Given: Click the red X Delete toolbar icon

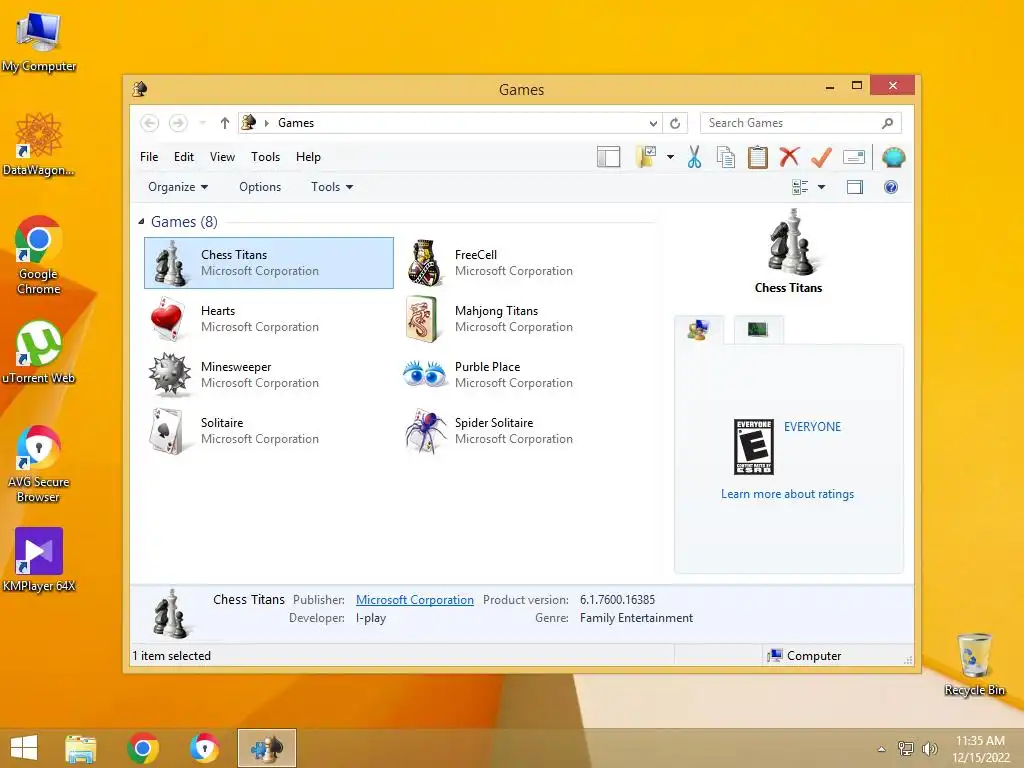Looking at the screenshot, I should pyautogui.click(x=790, y=157).
